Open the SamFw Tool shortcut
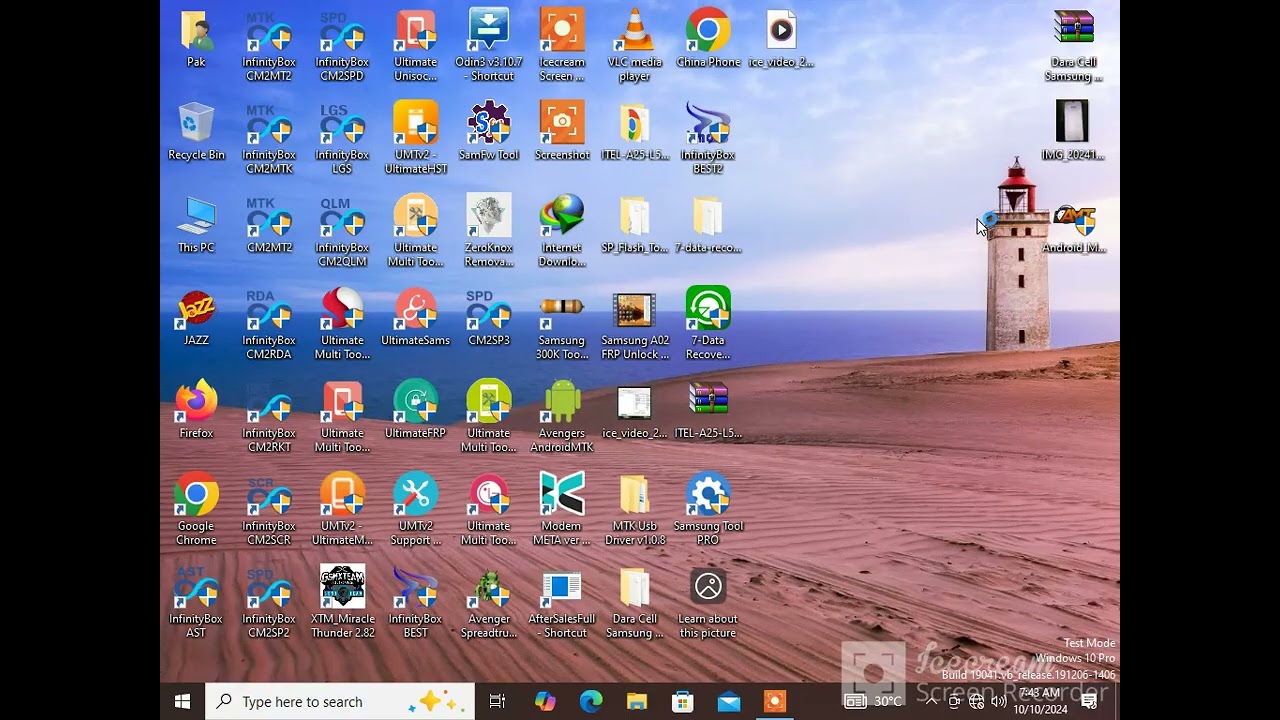Screen dimensions: 1280x720 [x=488, y=124]
